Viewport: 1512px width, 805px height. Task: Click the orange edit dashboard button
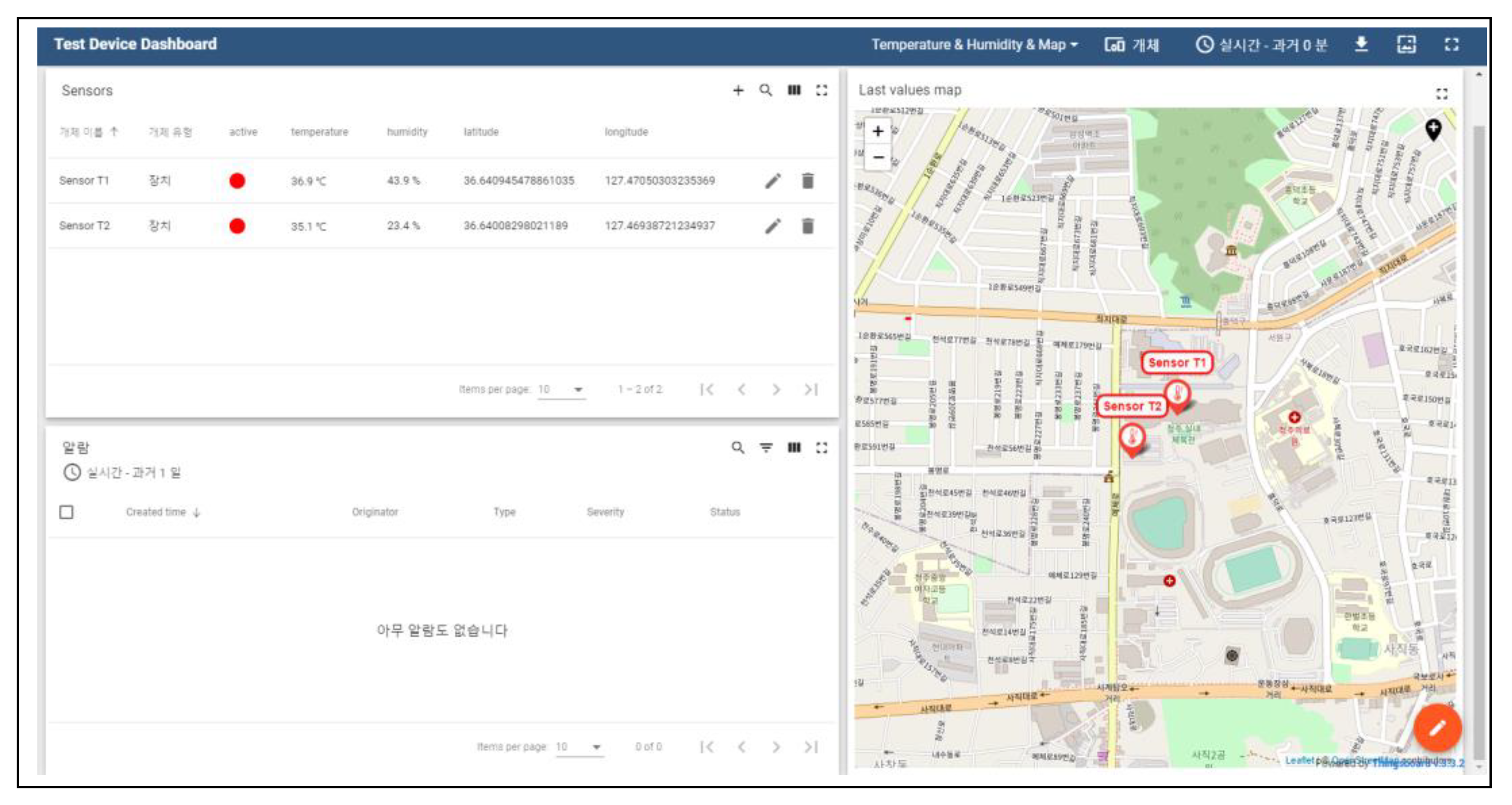[x=1436, y=728]
